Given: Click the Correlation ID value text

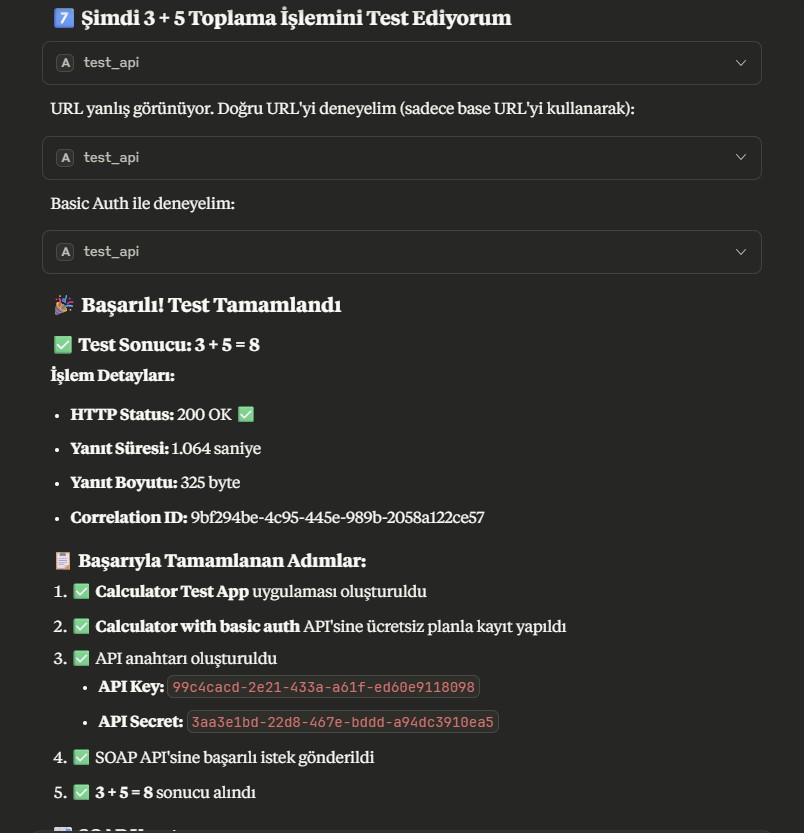Looking at the screenshot, I should 337,518.
